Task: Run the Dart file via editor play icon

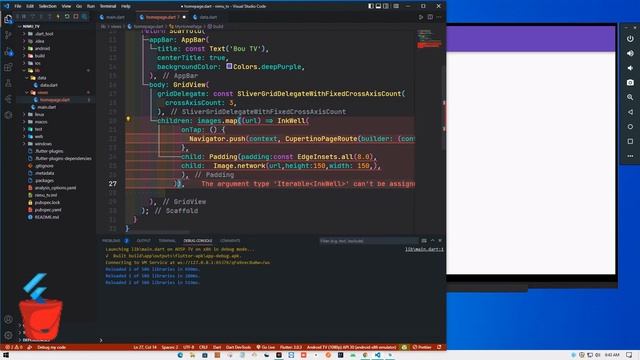Action: coord(421,17)
